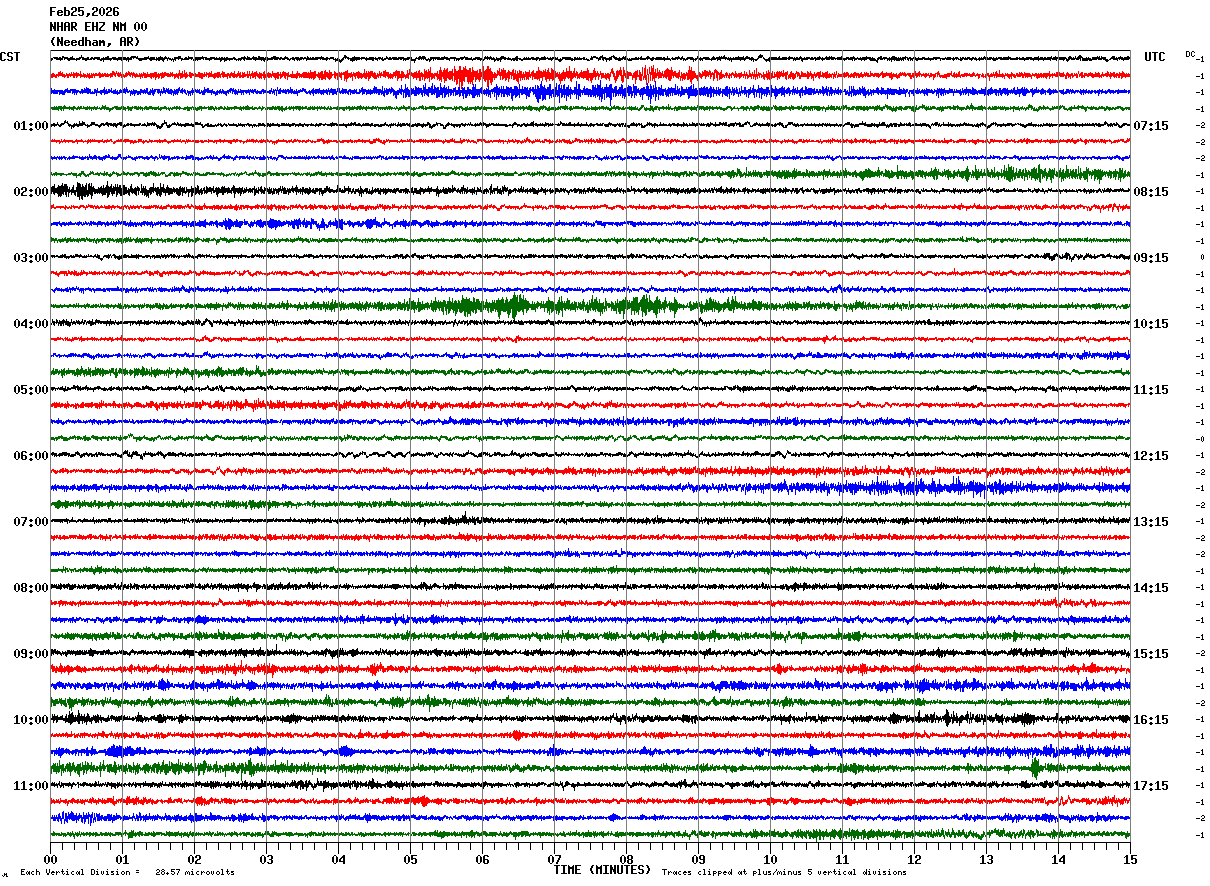Click the '12:15' UTC time label

tap(1151, 456)
